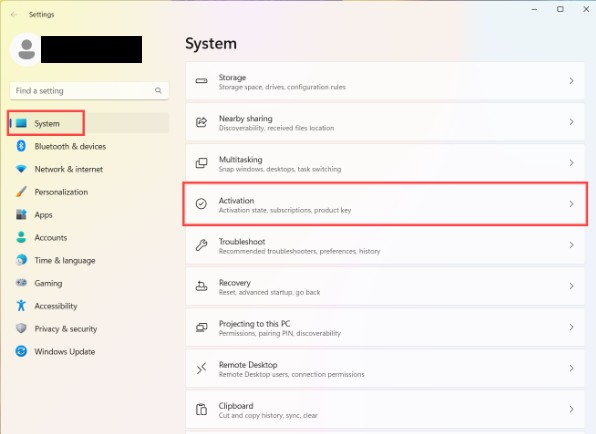The height and width of the screenshot is (434, 596).
Task: Go to Accounts settings
Action: tap(89, 238)
